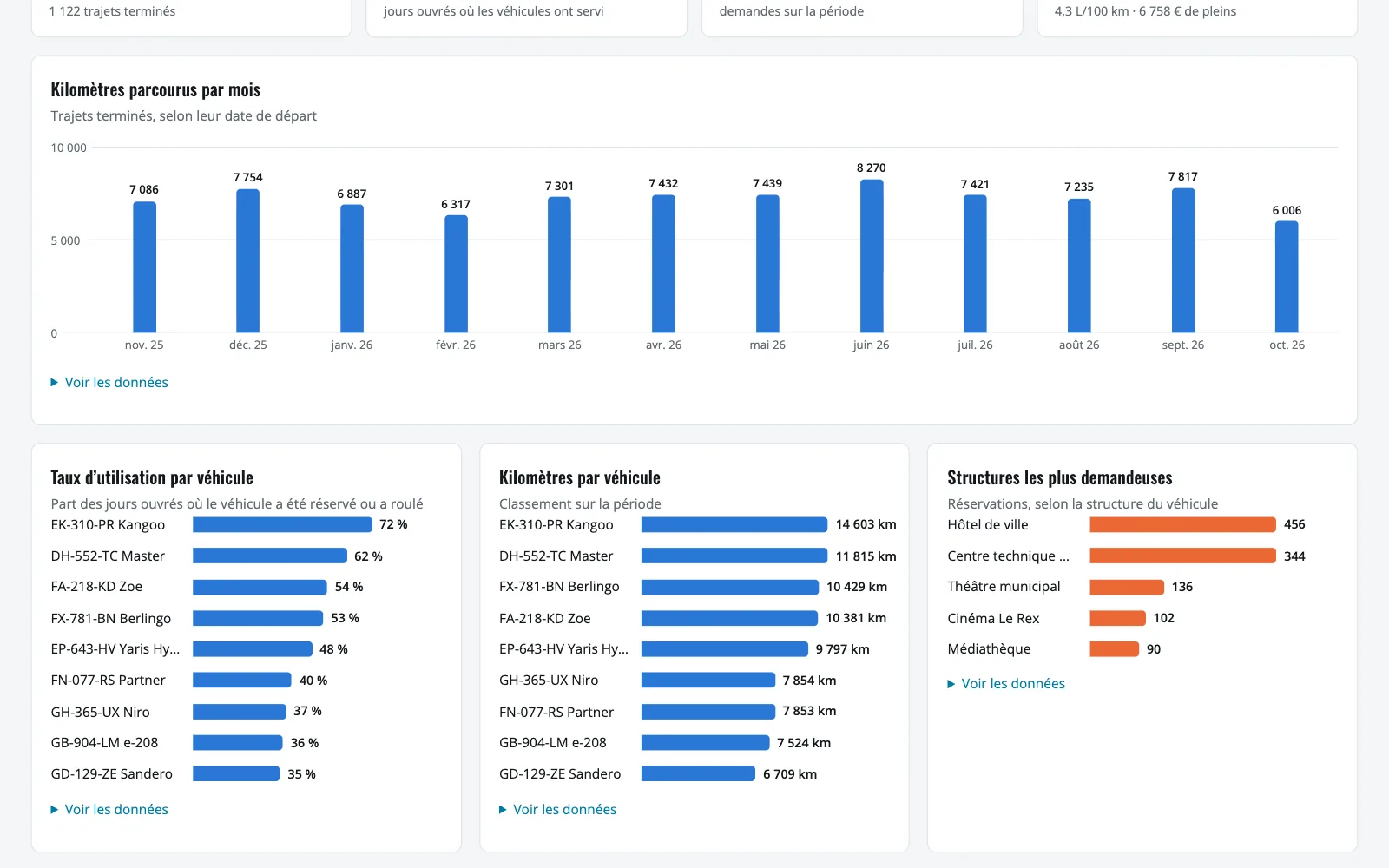
Task: Click the '7 817' value label above sept. 26
Action: [x=1183, y=176]
